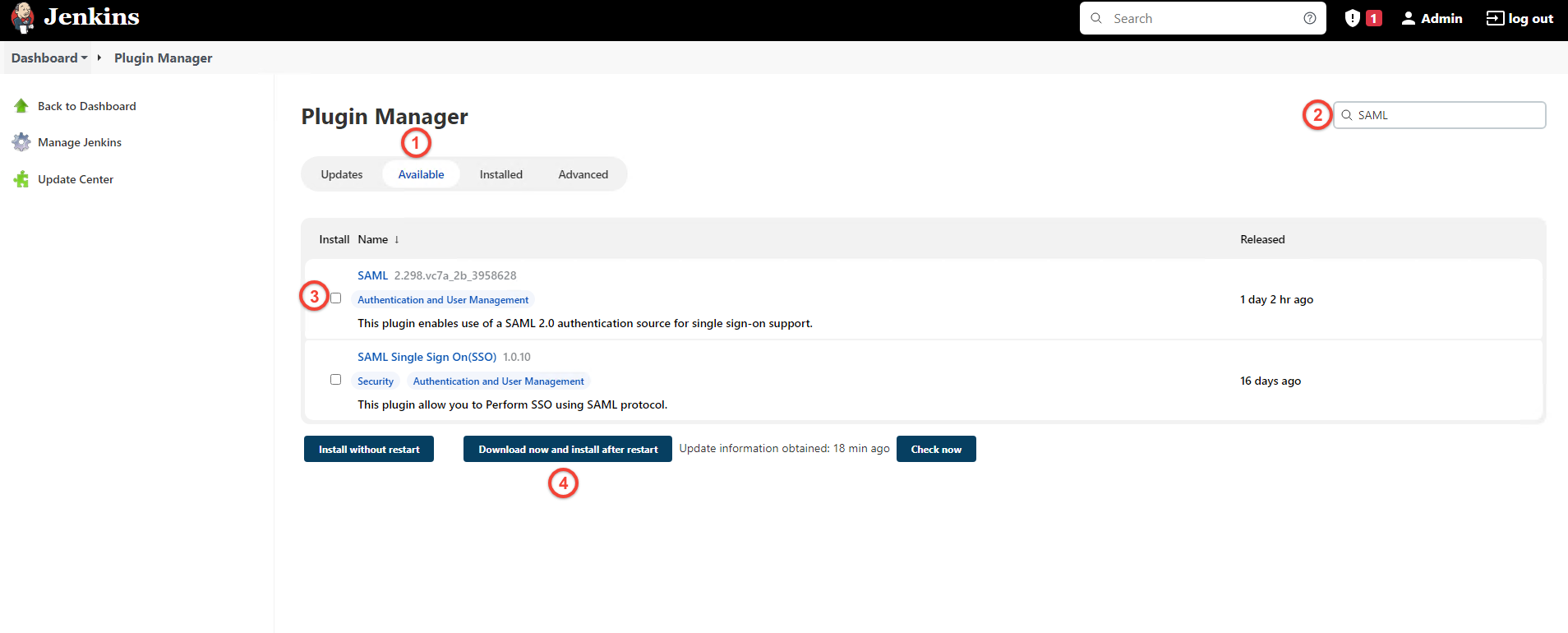
Task: Expand the Dashboard breadcrumb dropdown arrow
Action: (84, 58)
